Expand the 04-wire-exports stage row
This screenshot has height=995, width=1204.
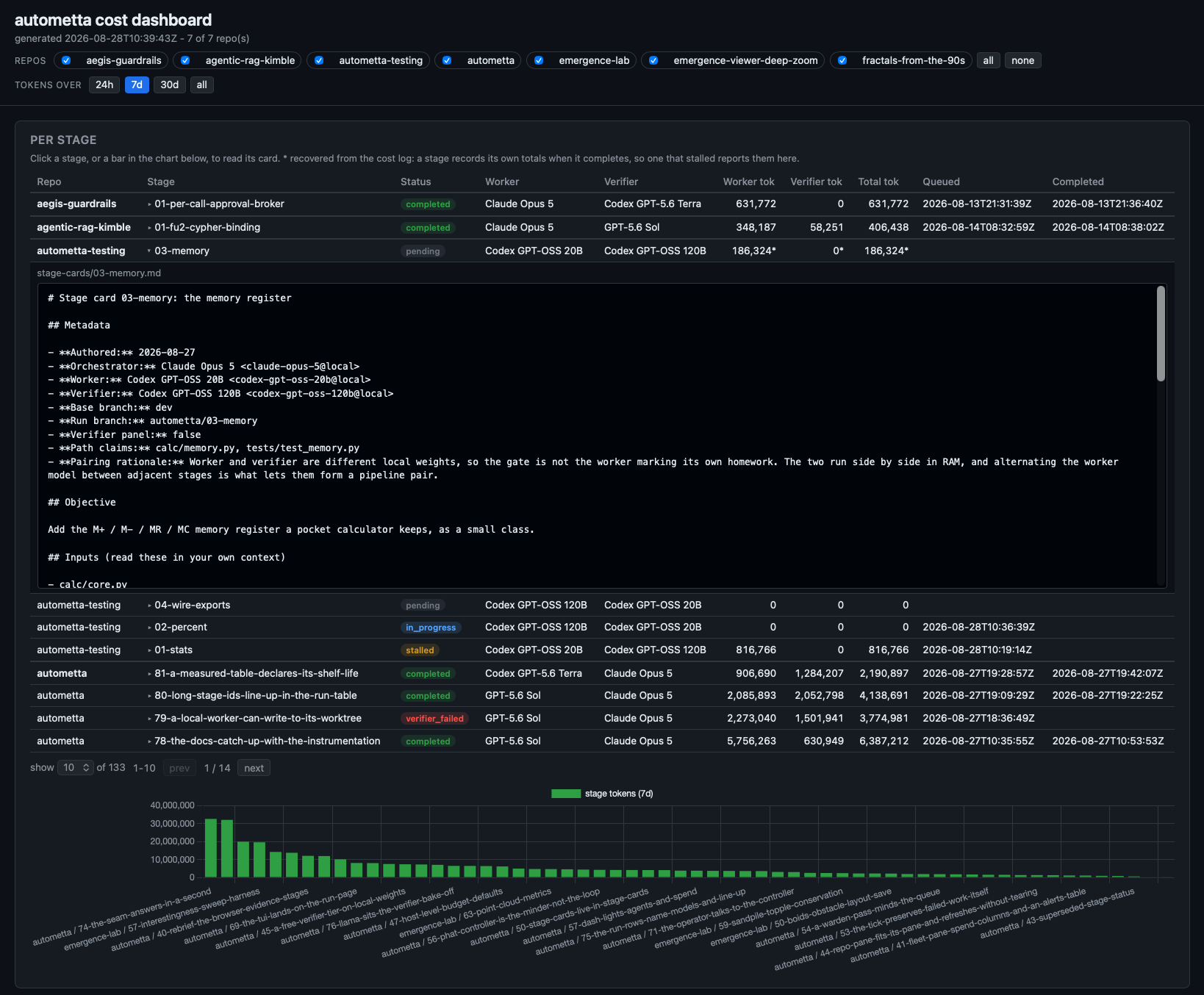click(192, 605)
